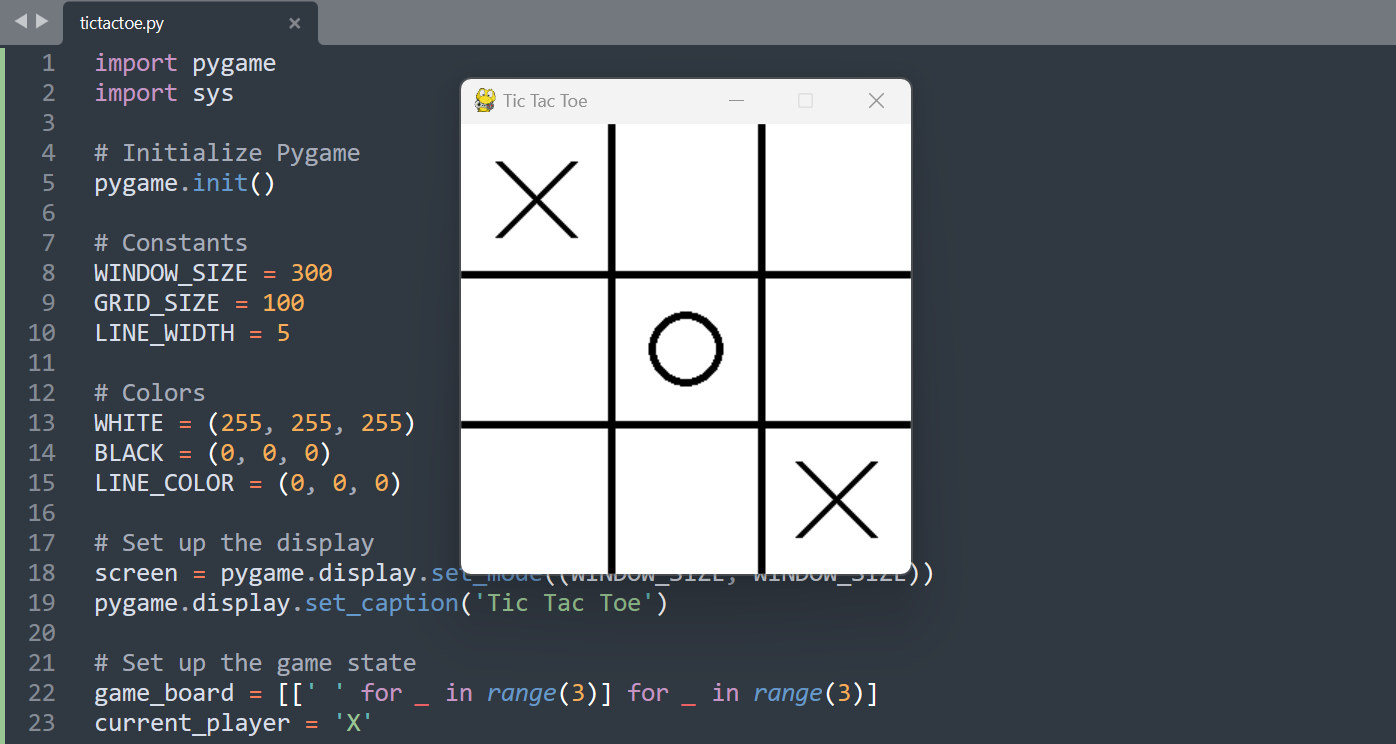Place a mark in the empty top-right cell
This screenshot has height=744, width=1396.
tap(838, 198)
